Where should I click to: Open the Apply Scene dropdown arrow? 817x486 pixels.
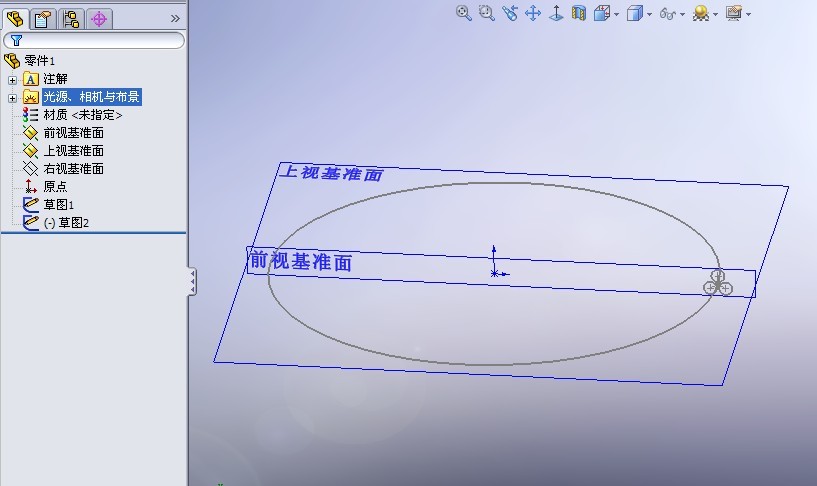coord(715,15)
